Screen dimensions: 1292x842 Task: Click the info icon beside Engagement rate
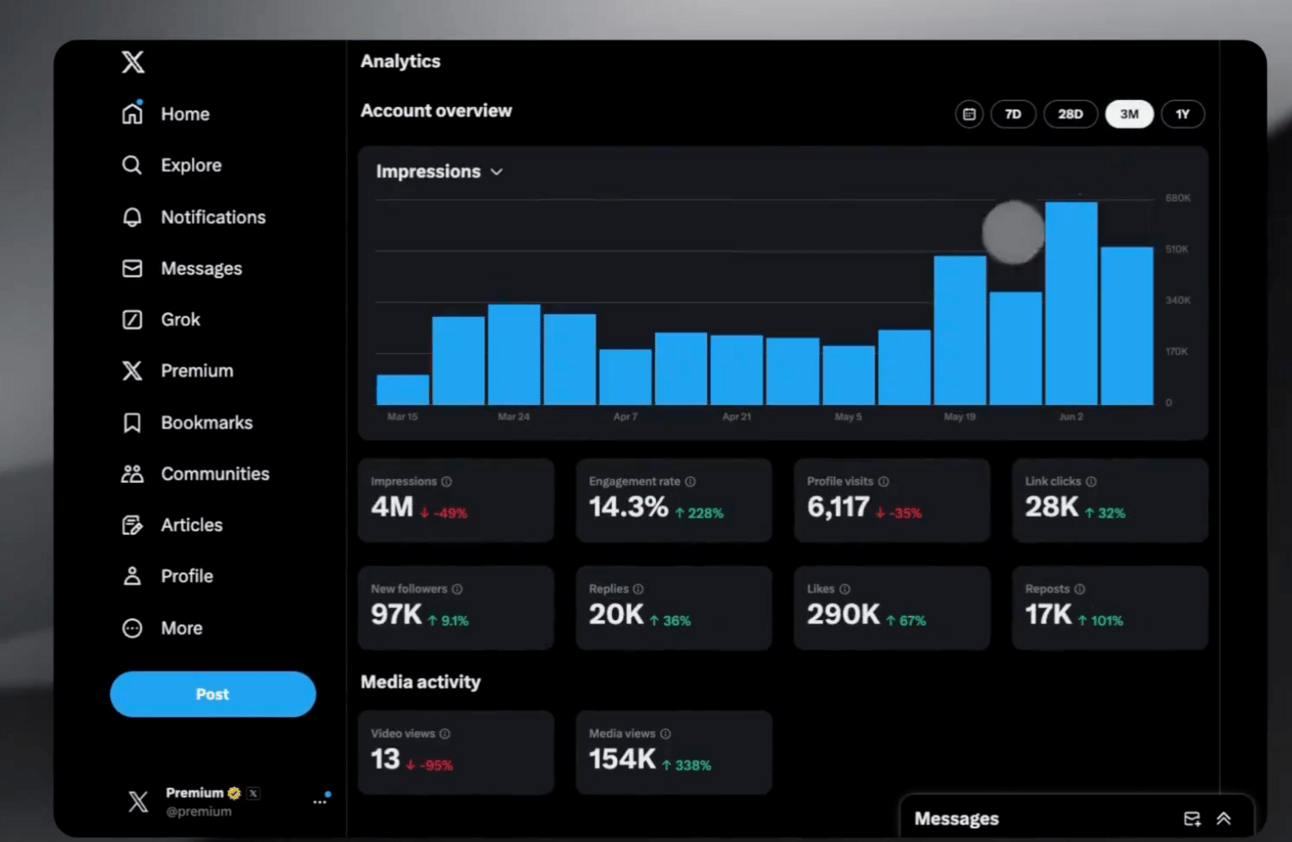[x=690, y=482]
